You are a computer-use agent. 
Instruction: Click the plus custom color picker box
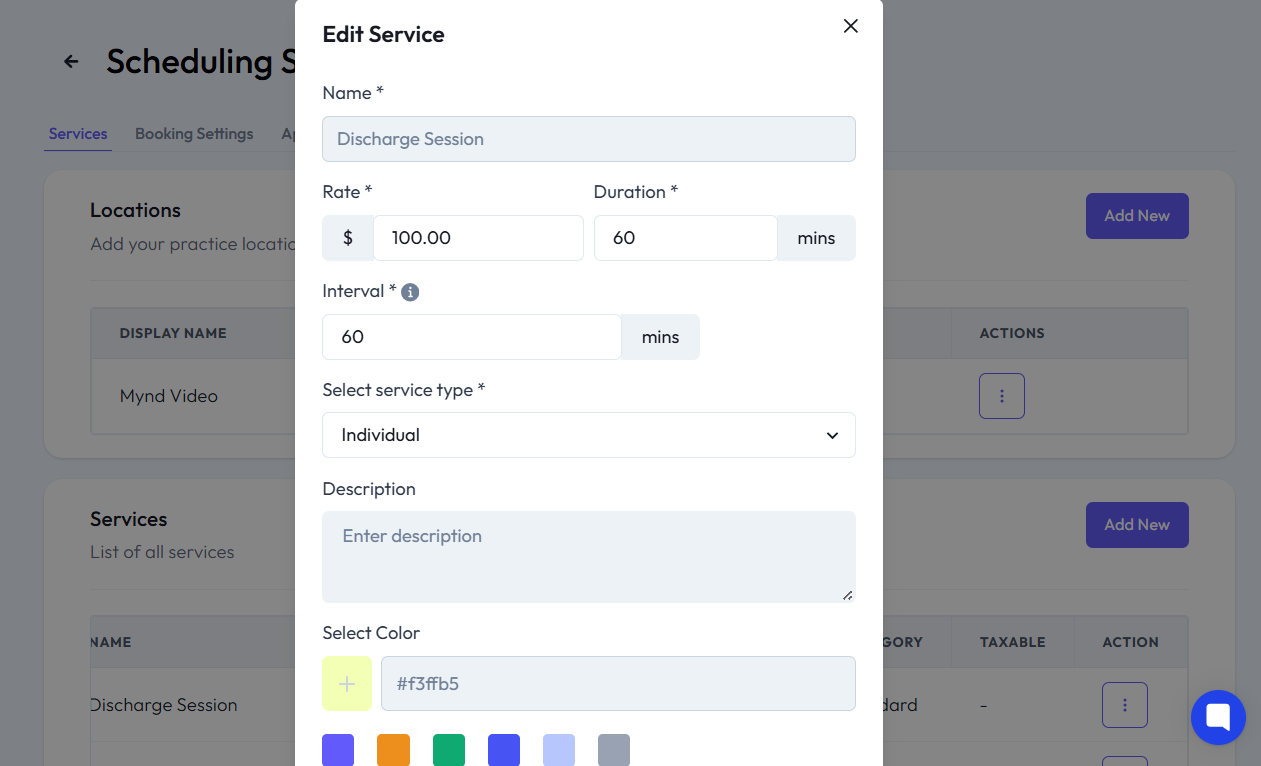coord(347,684)
